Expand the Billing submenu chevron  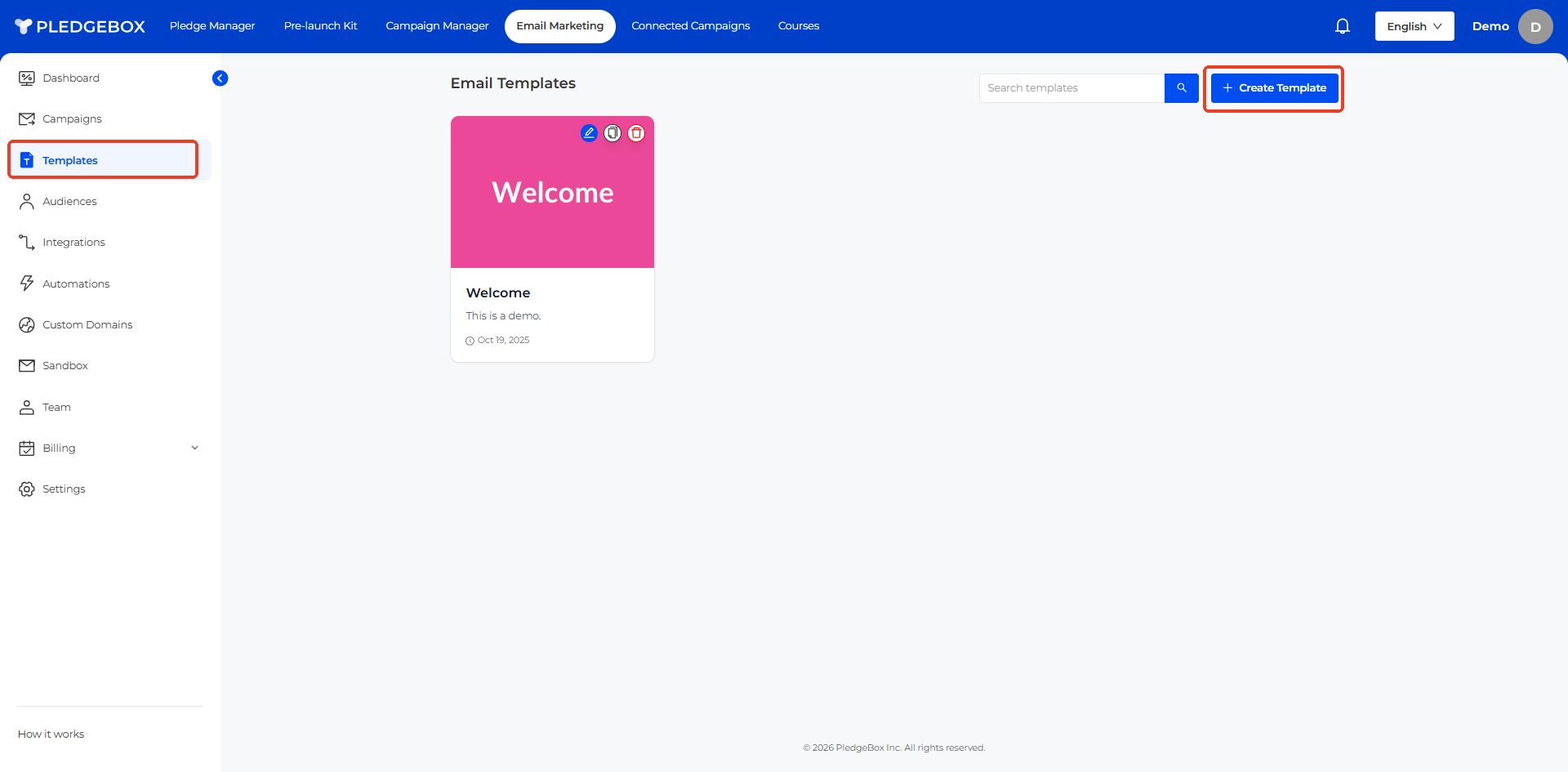pyautogui.click(x=194, y=448)
